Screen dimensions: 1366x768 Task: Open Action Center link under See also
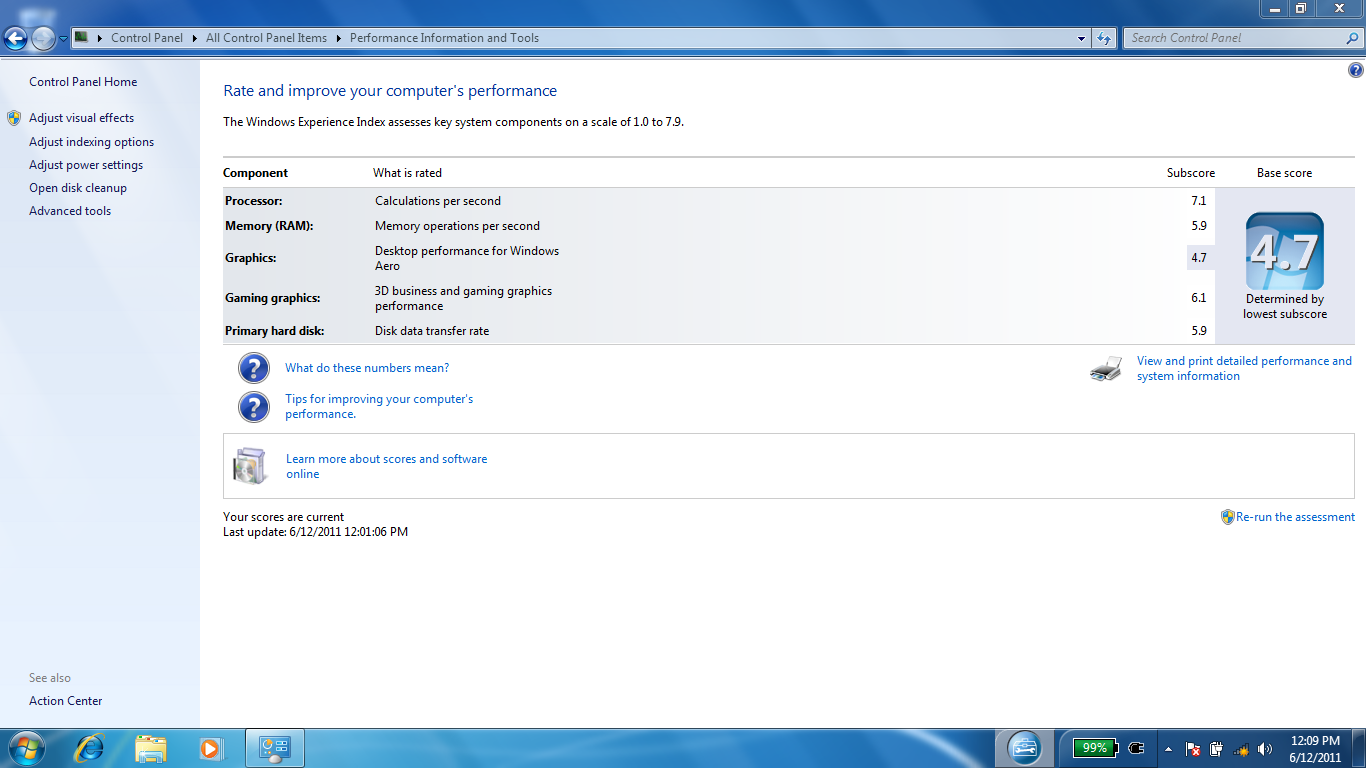click(65, 701)
